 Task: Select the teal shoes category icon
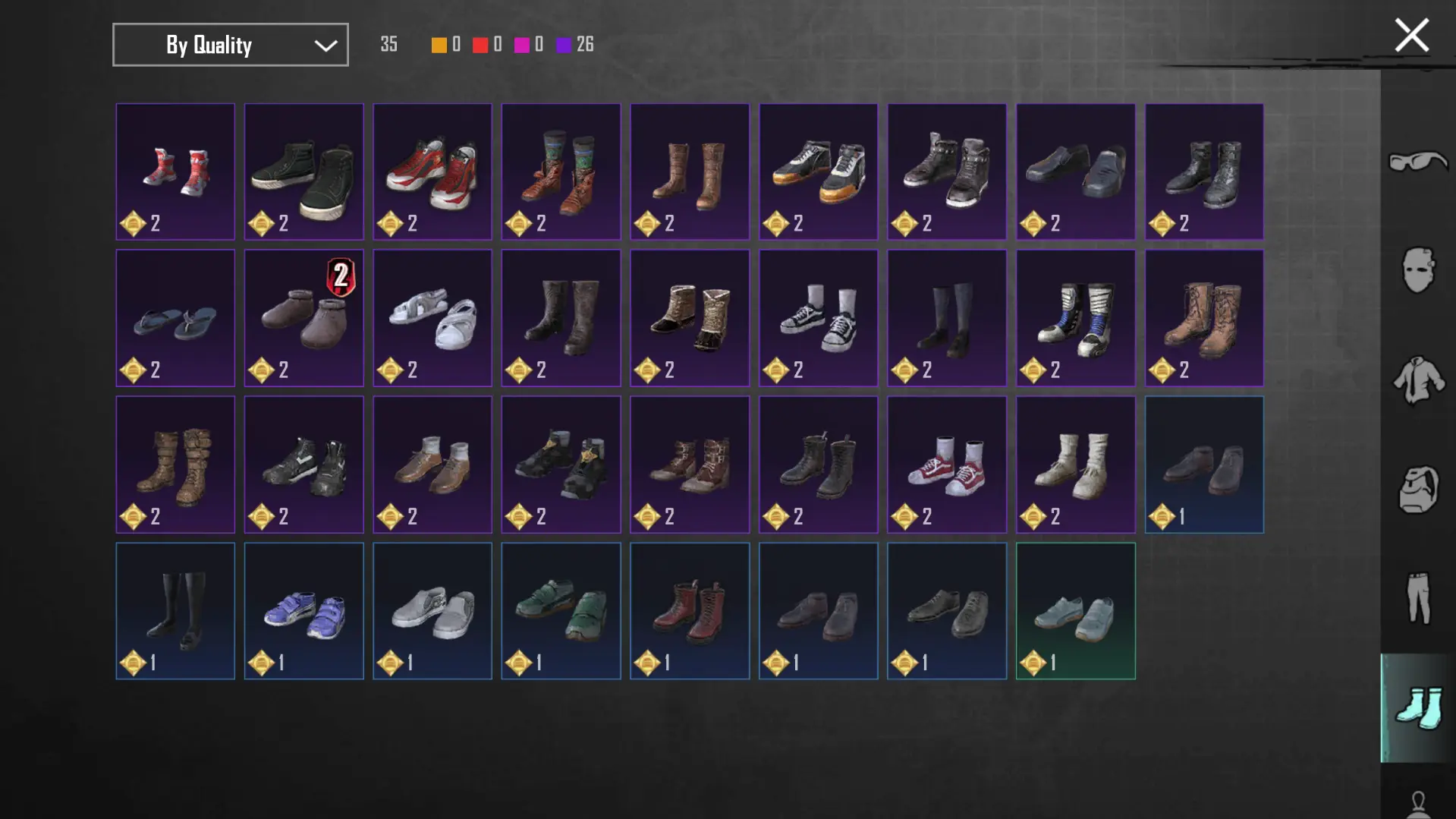coord(1417,707)
